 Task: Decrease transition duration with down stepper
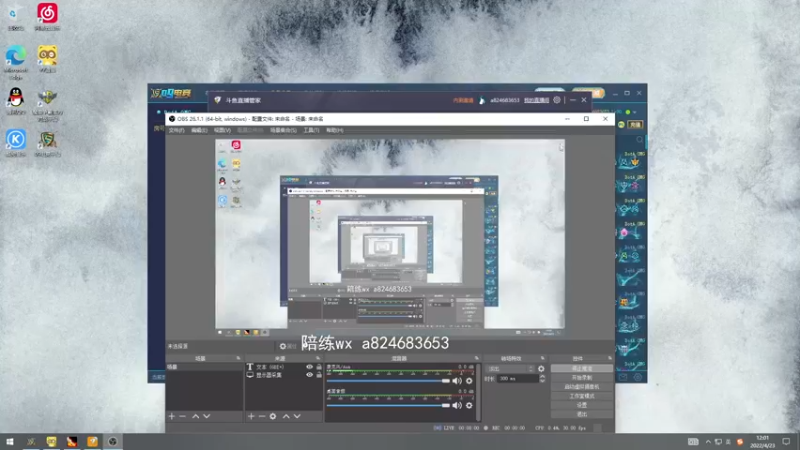542,381
